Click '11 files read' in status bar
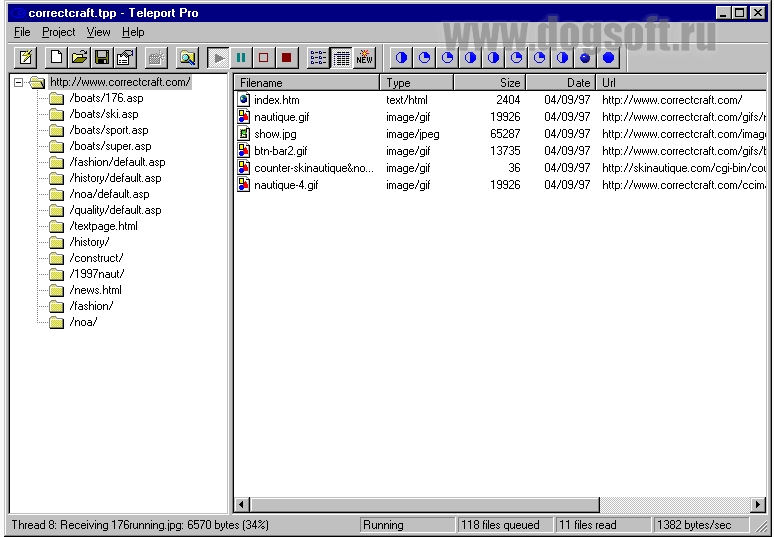The width and height of the screenshot is (774, 537). pyautogui.click(x=602, y=525)
